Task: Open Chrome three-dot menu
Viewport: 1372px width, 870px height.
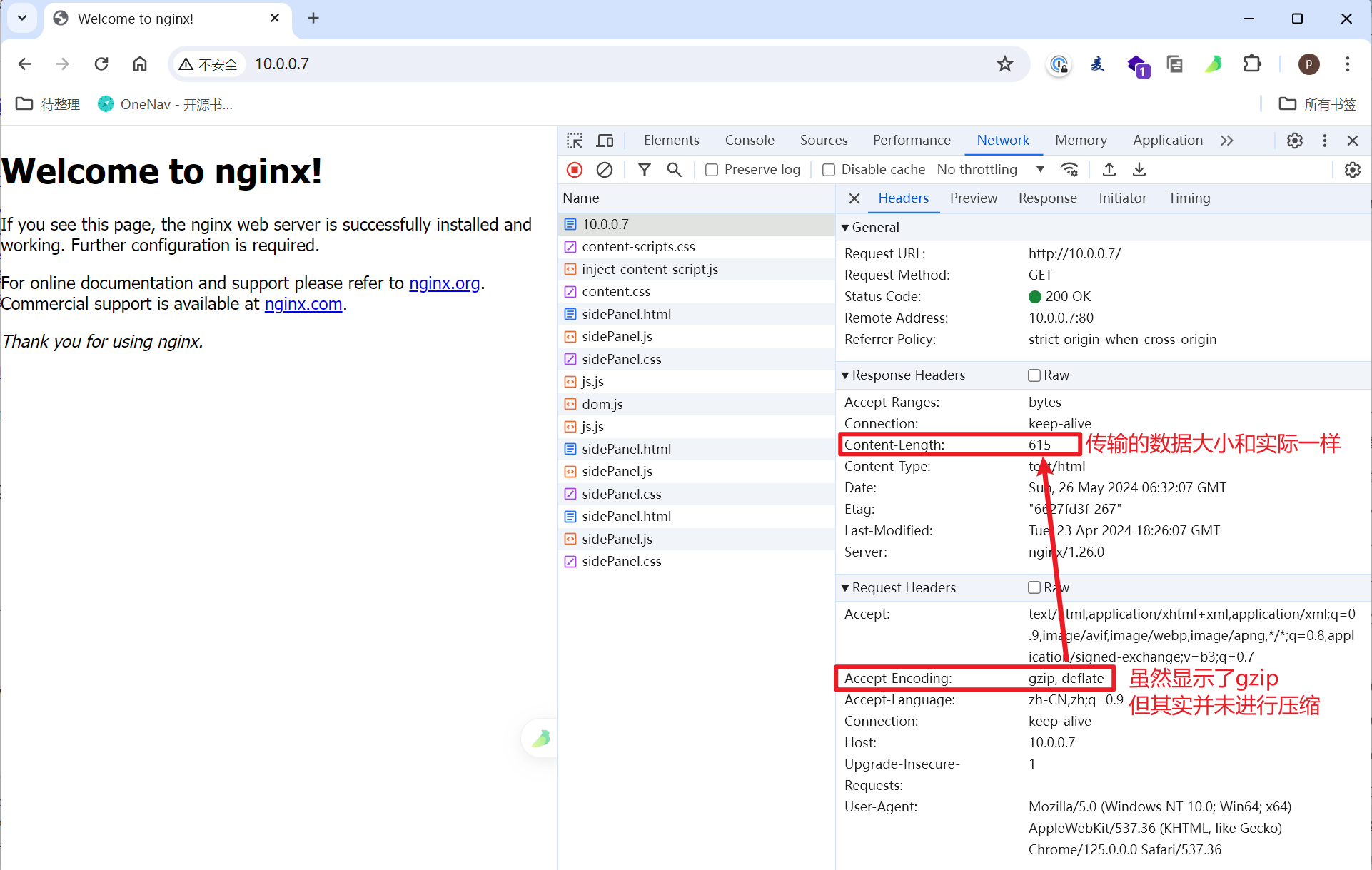Action: (x=1348, y=64)
